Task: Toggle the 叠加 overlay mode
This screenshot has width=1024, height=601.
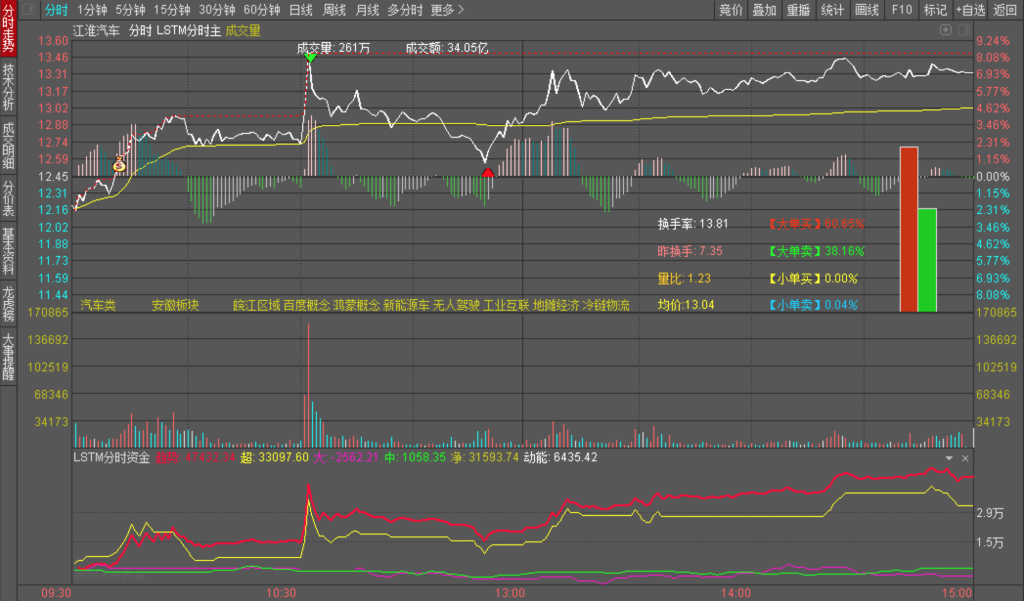Action: pos(764,10)
